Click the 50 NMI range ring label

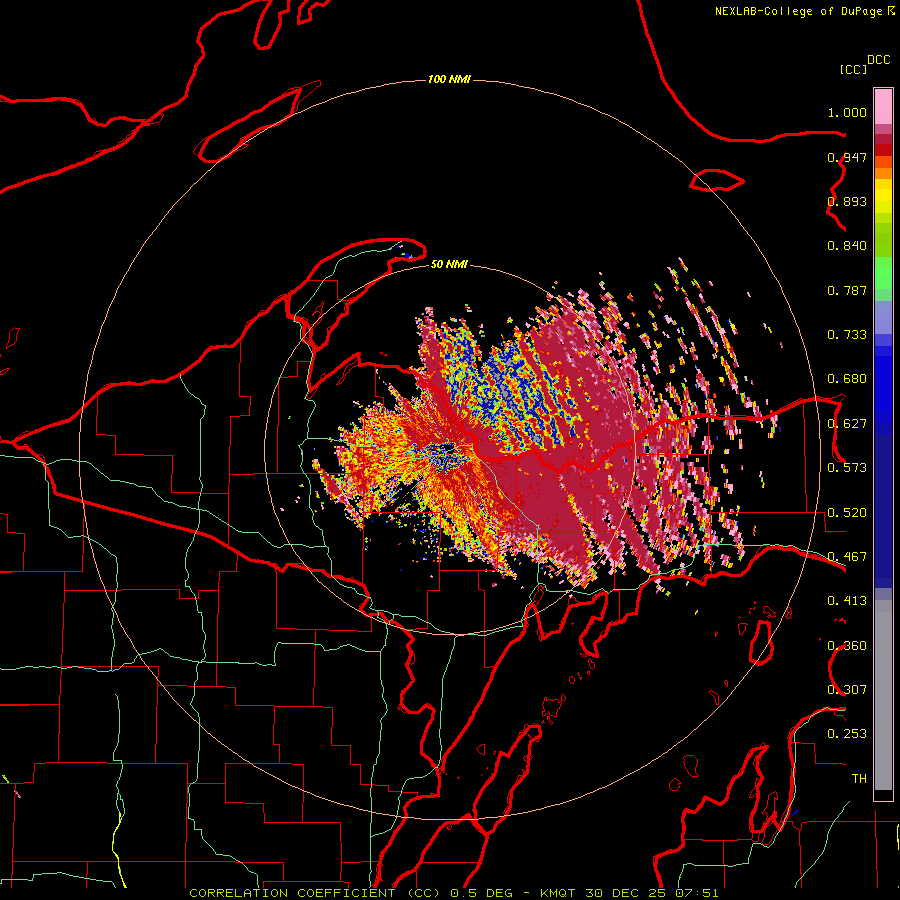[x=449, y=264]
